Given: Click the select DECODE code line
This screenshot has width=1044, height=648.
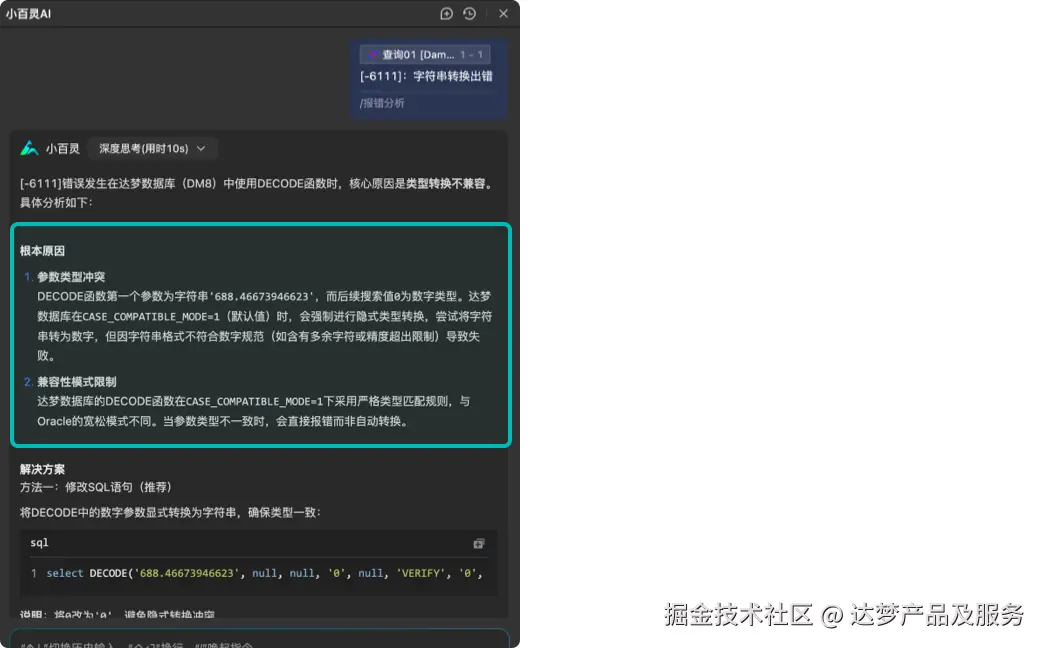Looking at the screenshot, I should click(264, 573).
